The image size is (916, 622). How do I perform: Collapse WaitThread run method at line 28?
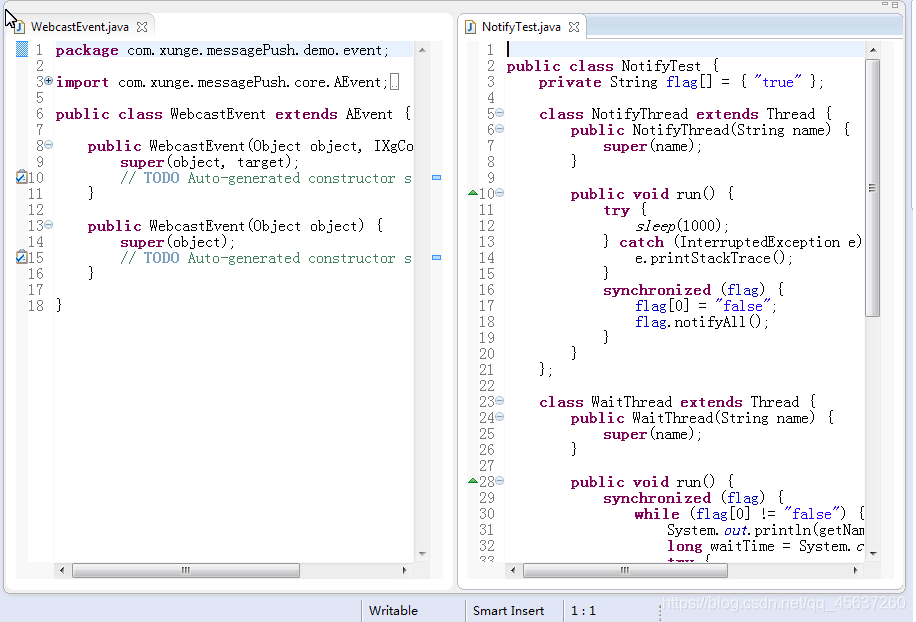click(x=499, y=481)
